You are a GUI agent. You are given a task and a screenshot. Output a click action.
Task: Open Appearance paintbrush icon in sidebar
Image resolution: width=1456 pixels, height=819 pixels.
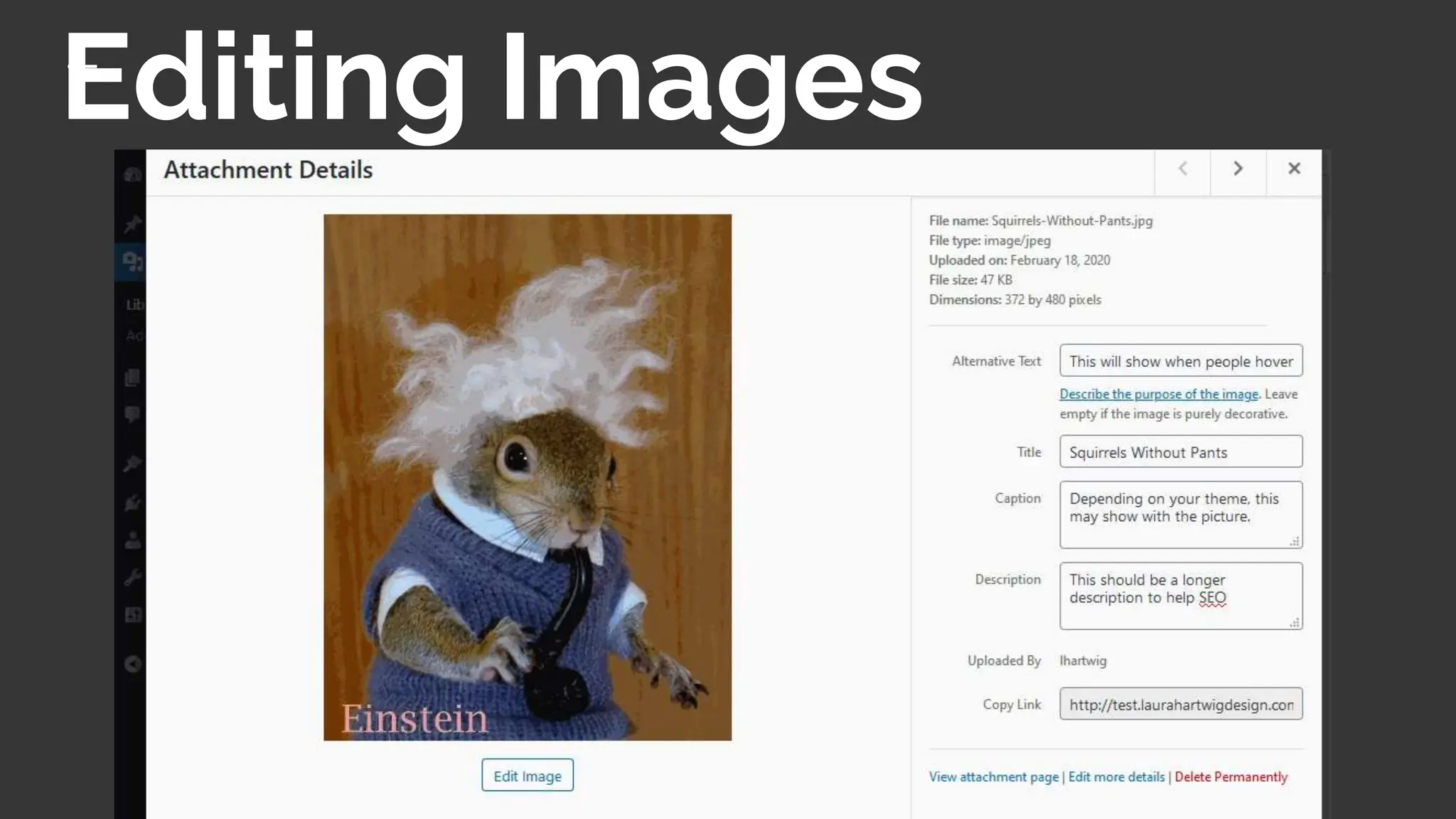(132, 464)
